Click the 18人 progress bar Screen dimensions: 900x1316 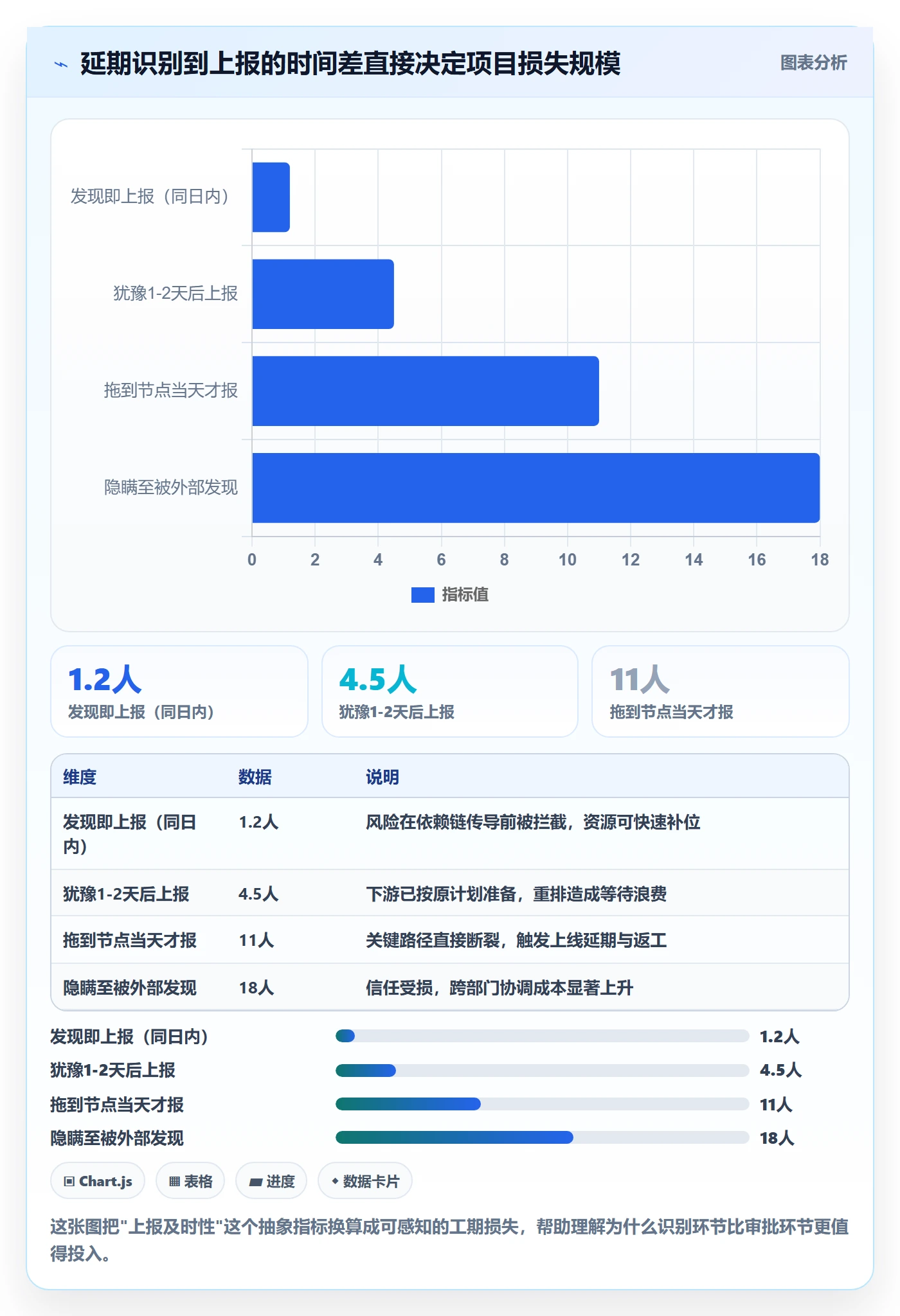pyautogui.click(x=542, y=1137)
